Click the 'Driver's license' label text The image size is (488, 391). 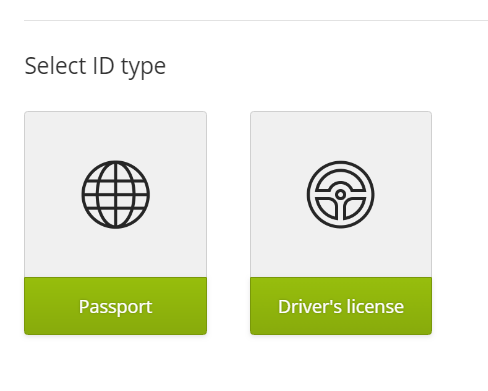pyautogui.click(x=341, y=306)
